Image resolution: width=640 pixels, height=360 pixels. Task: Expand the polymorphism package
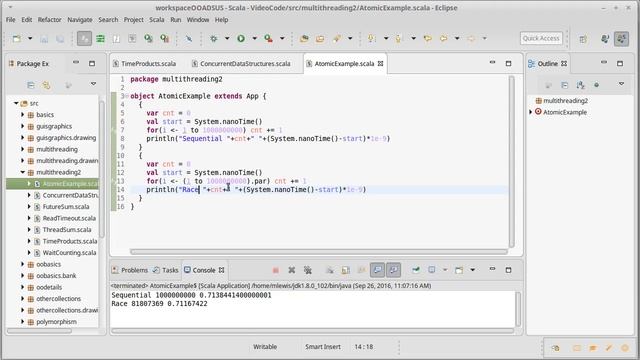pos(23,322)
